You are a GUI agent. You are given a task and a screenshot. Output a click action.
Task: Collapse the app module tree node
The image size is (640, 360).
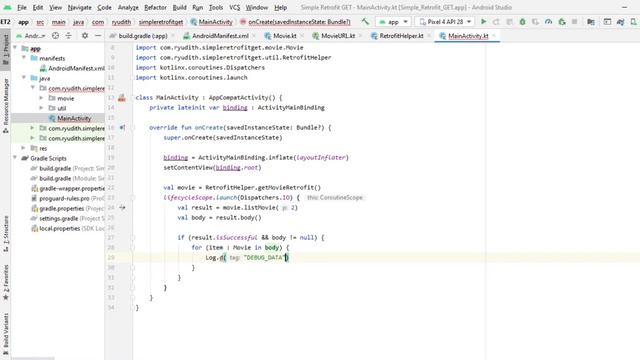[x=16, y=48]
